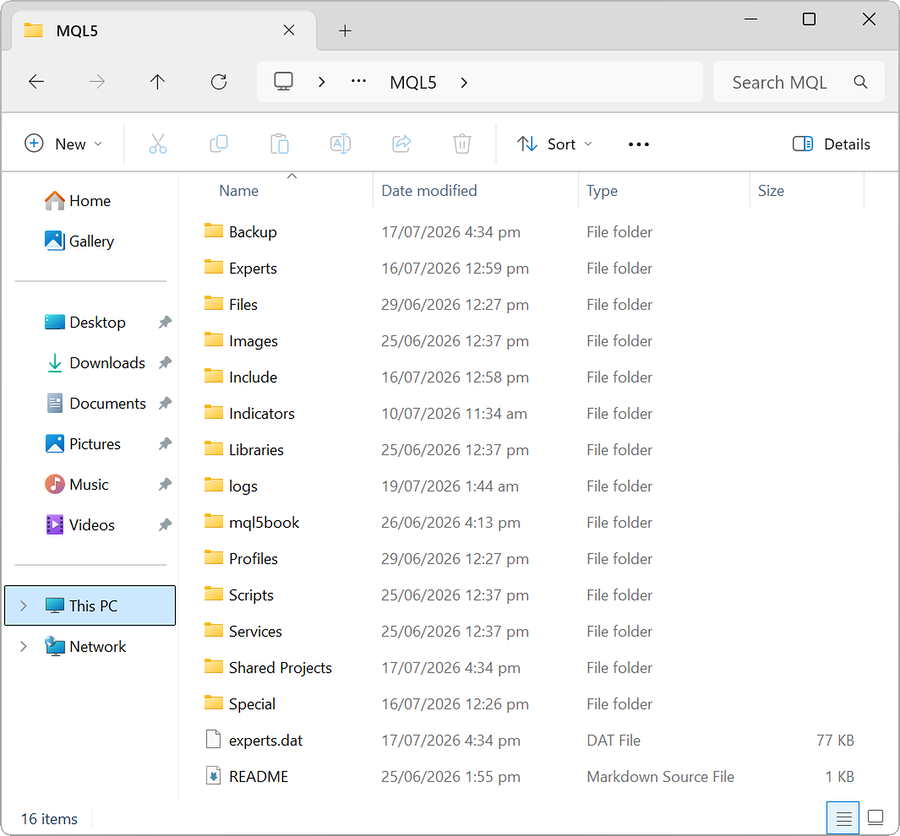Refresh the MQL5 folder view
900x836 pixels.
tap(219, 82)
